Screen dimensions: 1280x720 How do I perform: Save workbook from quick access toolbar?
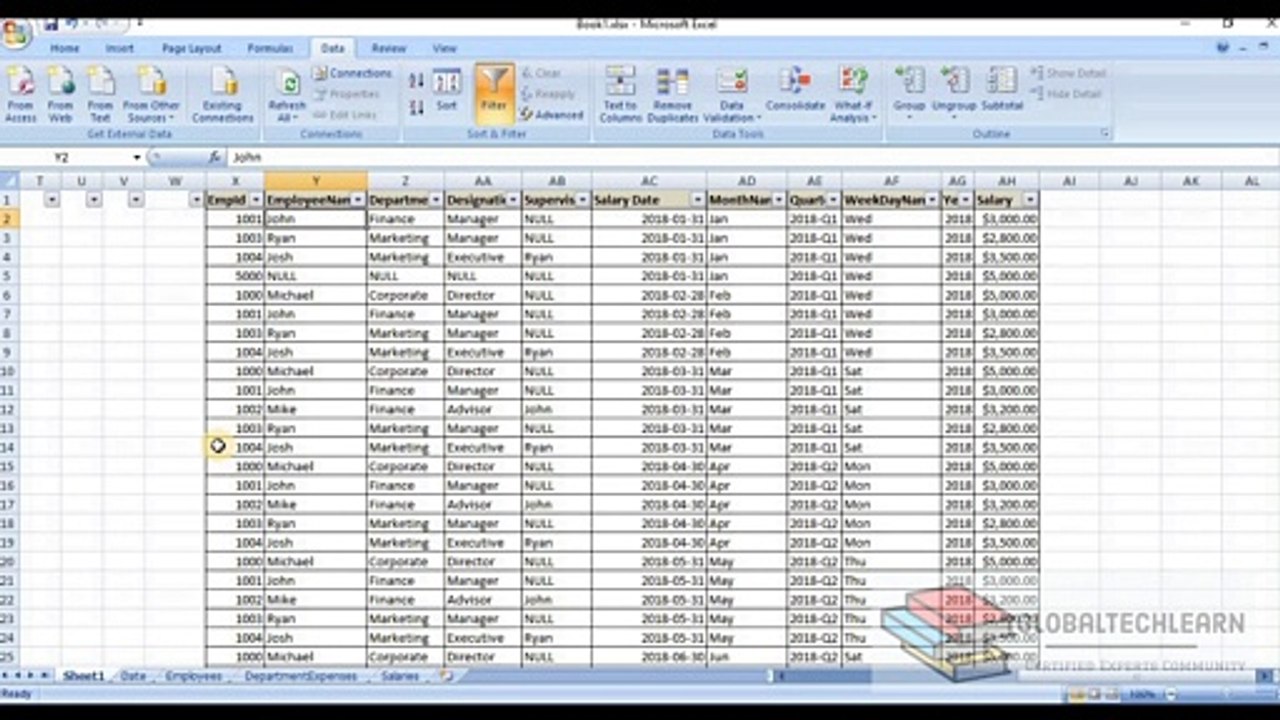[51, 23]
